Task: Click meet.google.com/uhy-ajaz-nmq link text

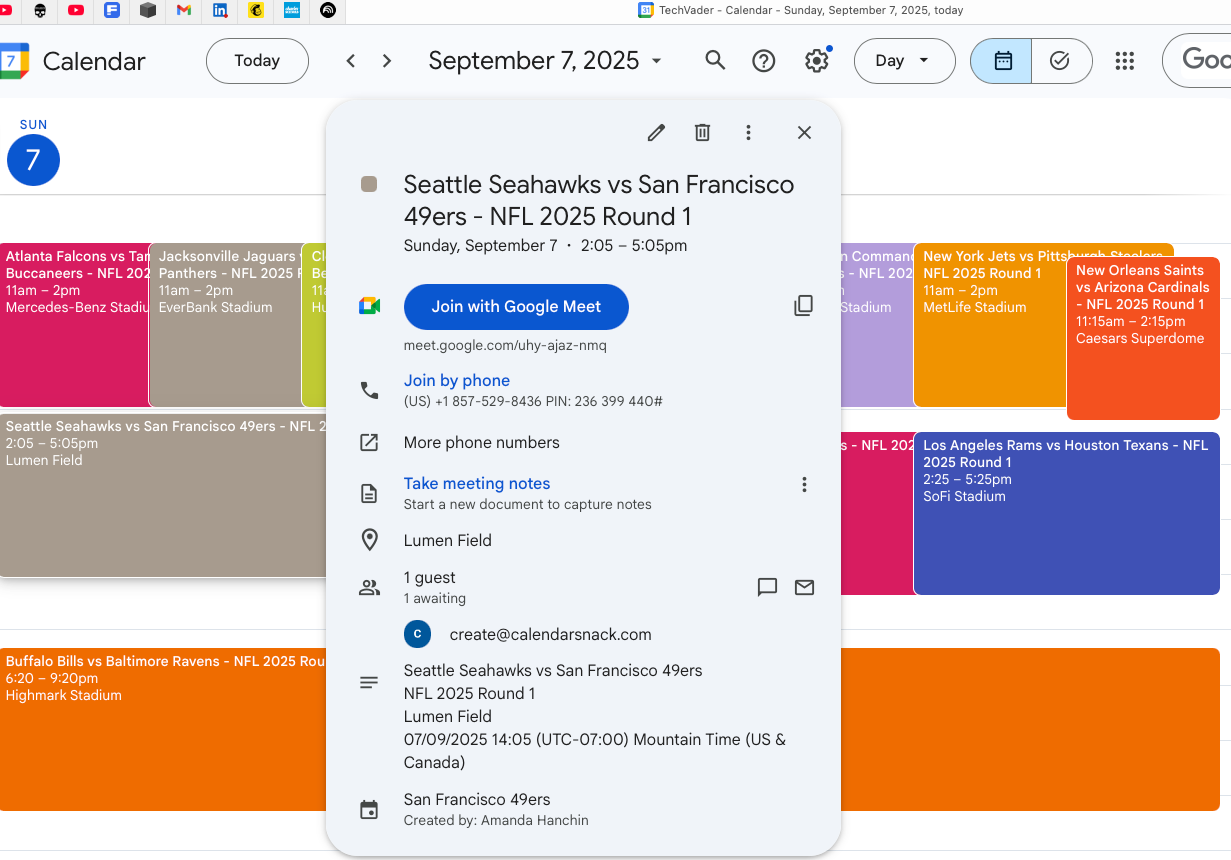Action: [x=505, y=346]
